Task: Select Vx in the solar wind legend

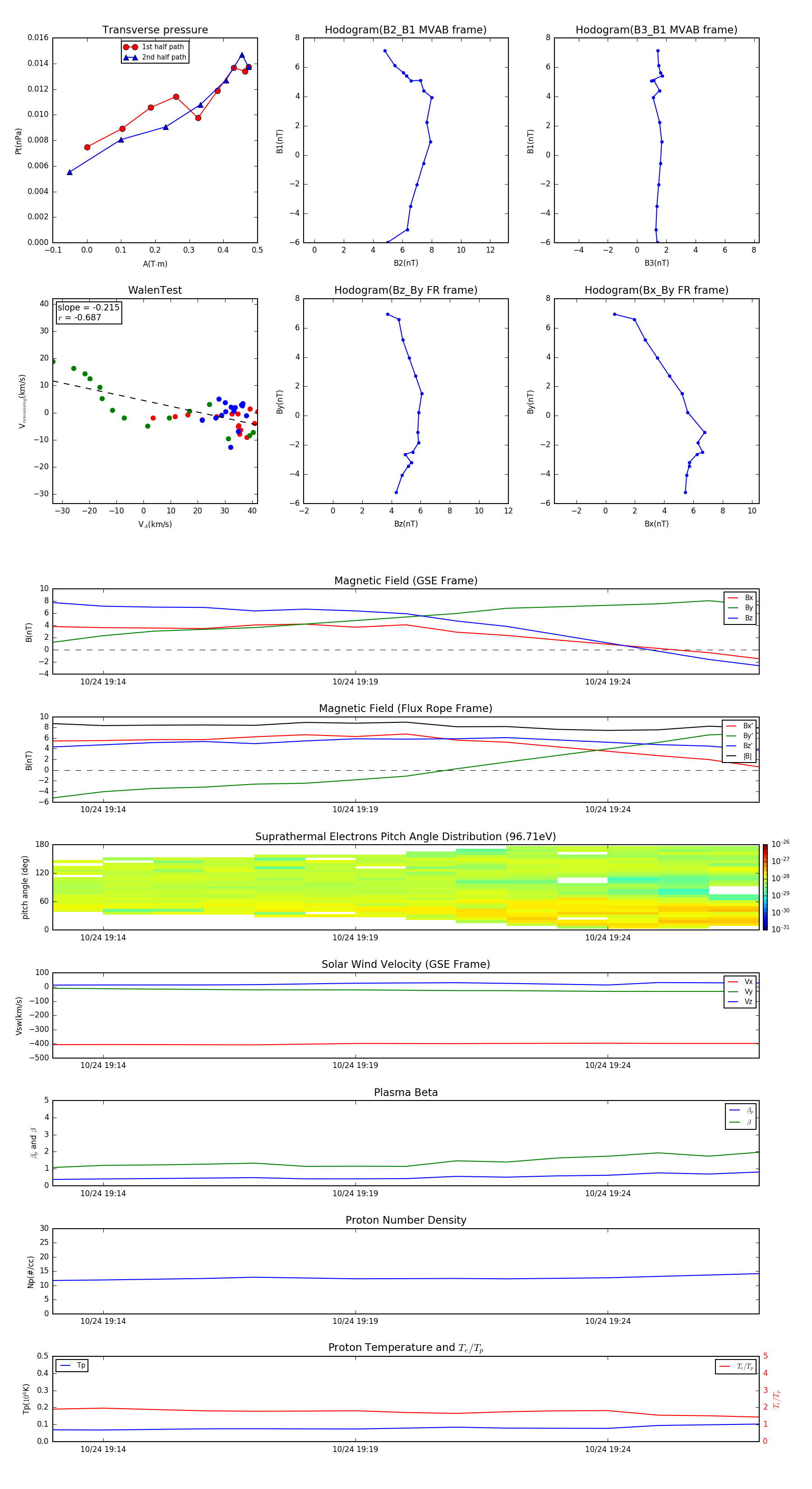Action: (x=740, y=981)
